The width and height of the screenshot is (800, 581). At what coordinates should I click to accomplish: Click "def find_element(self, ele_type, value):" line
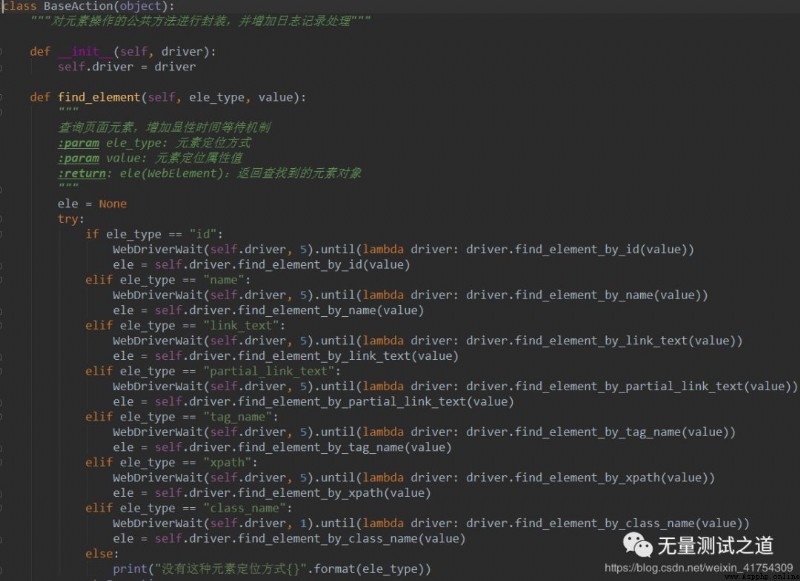(x=168, y=97)
